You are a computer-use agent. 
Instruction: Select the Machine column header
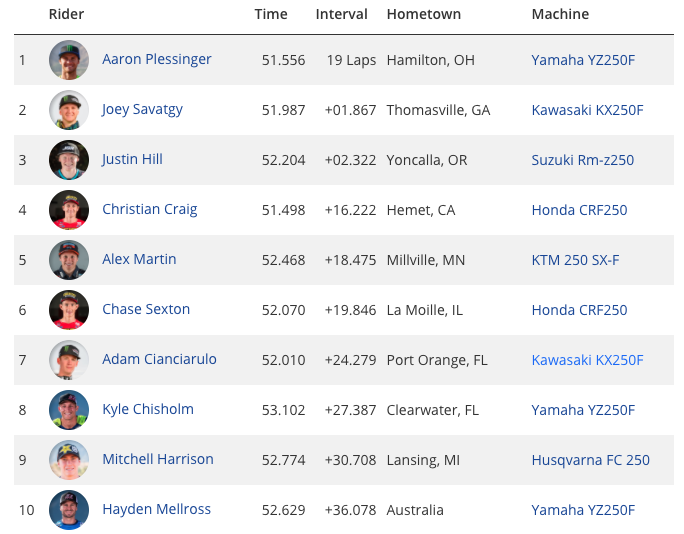[560, 14]
